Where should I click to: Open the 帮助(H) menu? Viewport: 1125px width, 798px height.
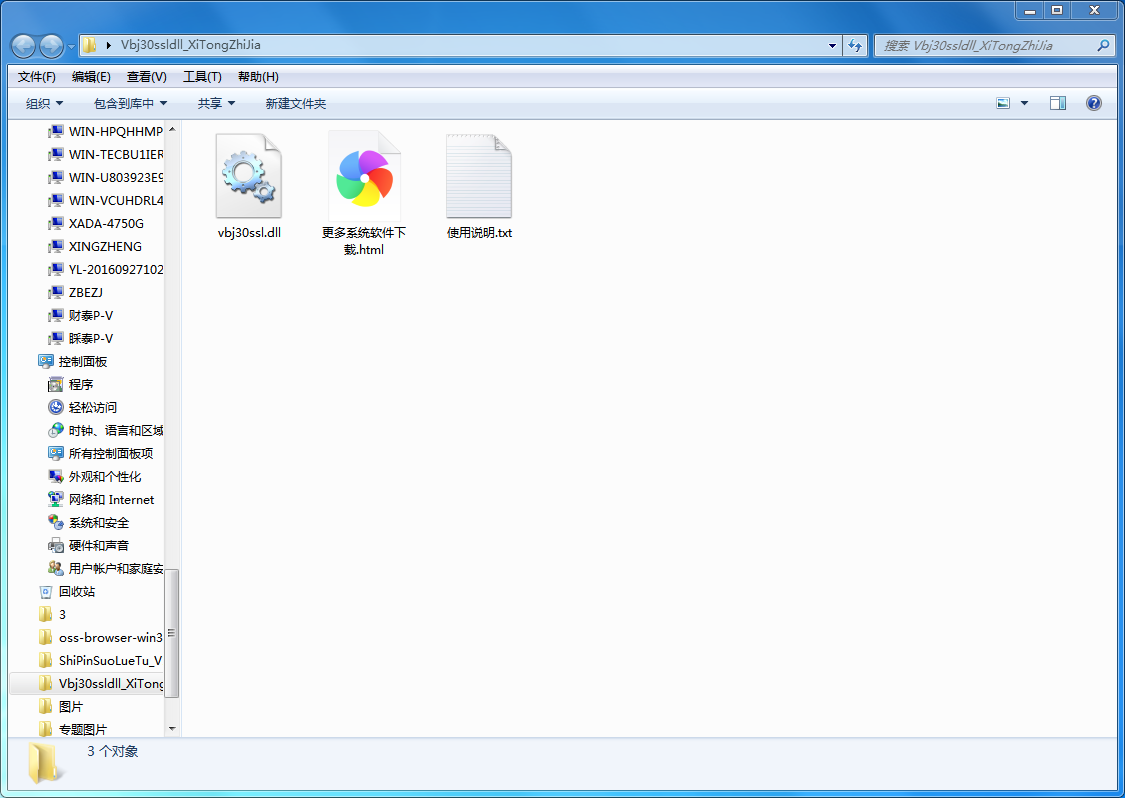pos(258,77)
